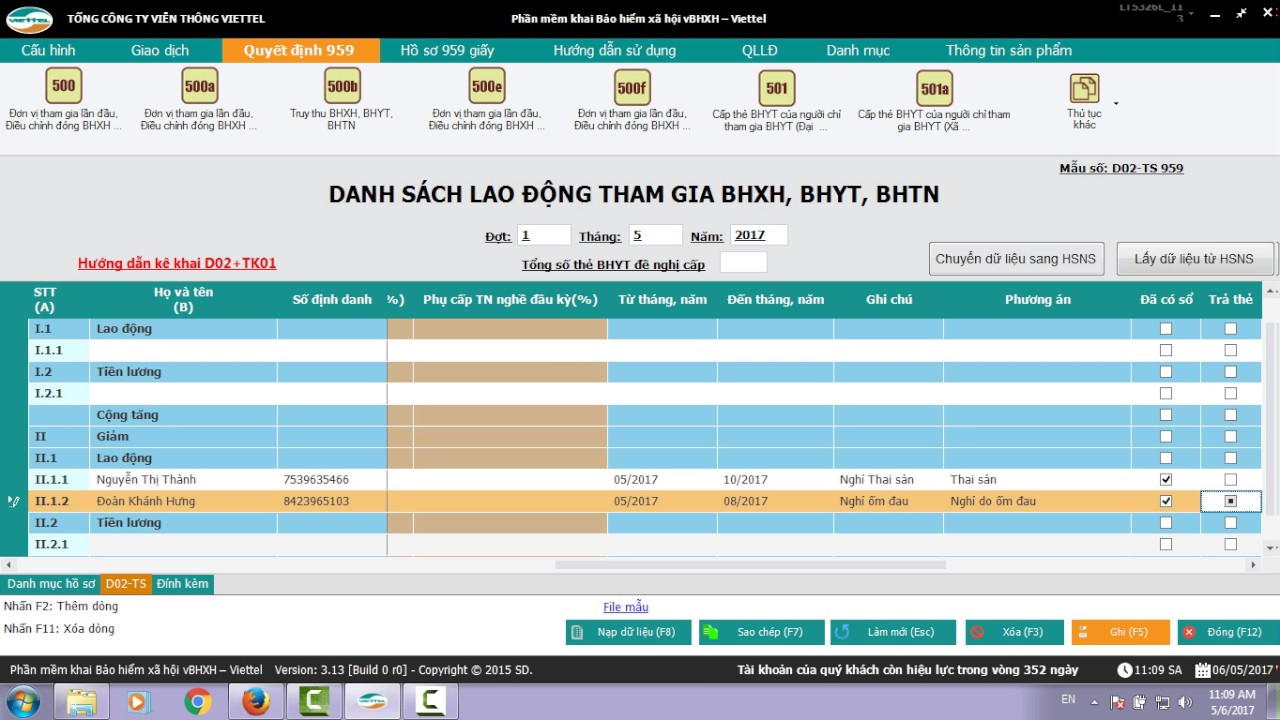Click Chuyển dữ liệu sang HSNS button
The height and width of the screenshot is (720, 1280).
1015,259
